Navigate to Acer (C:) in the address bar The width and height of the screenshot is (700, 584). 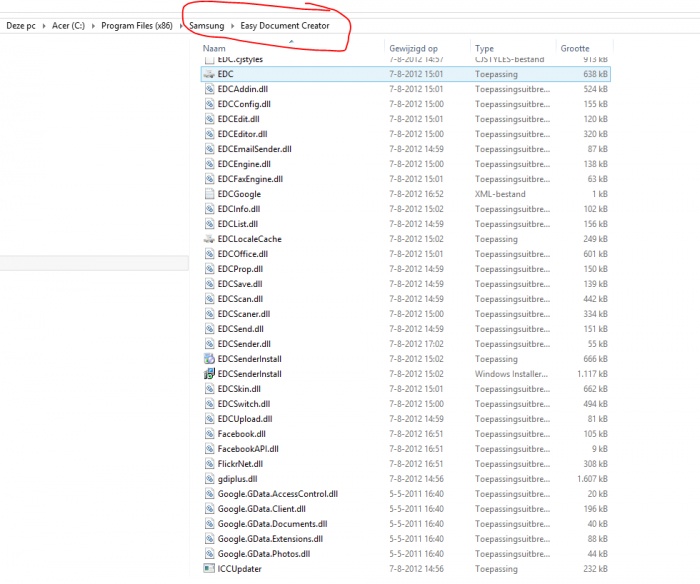pyautogui.click(x=68, y=26)
